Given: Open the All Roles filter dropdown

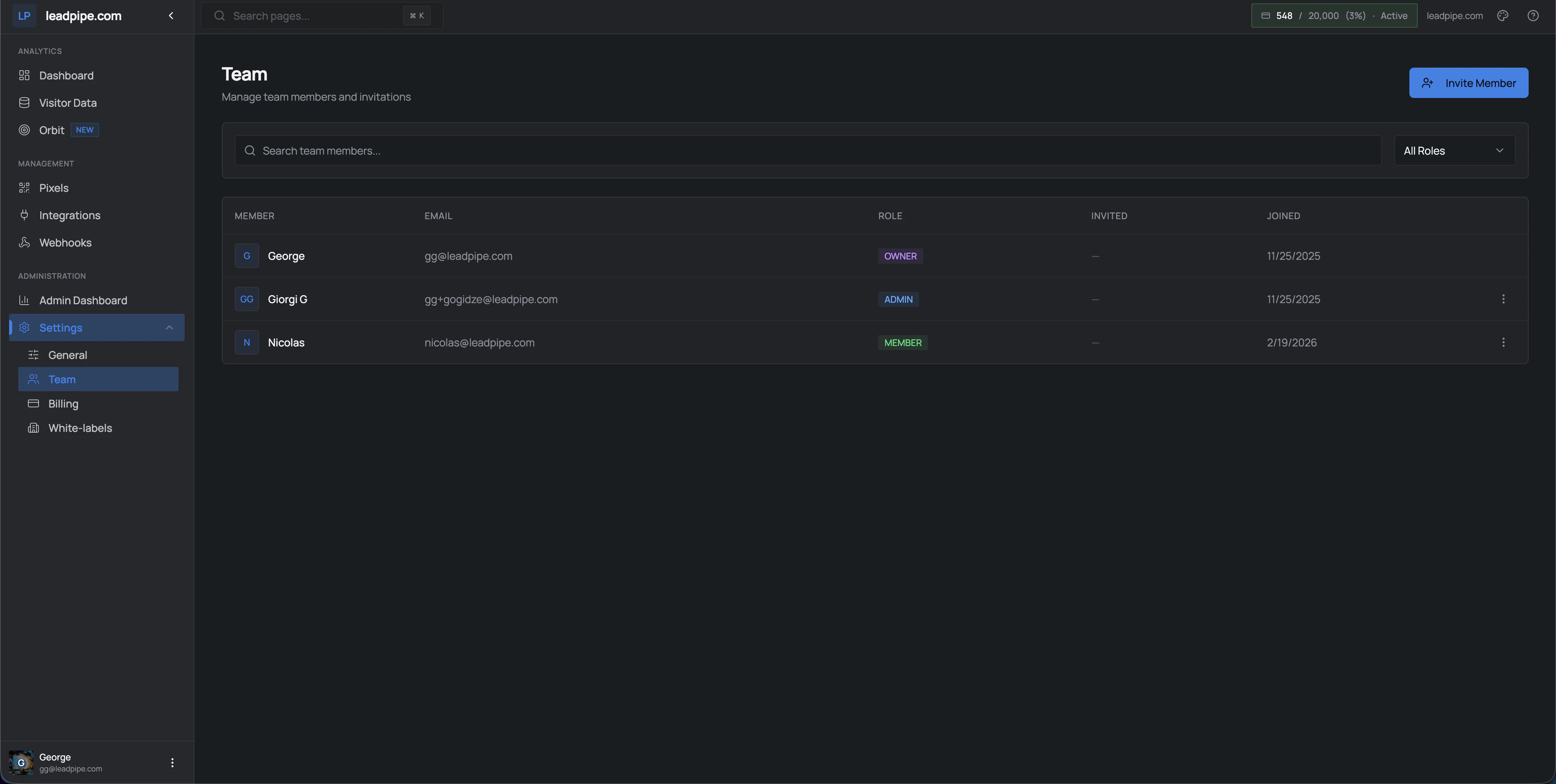Looking at the screenshot, I should tap(1453, 150).
